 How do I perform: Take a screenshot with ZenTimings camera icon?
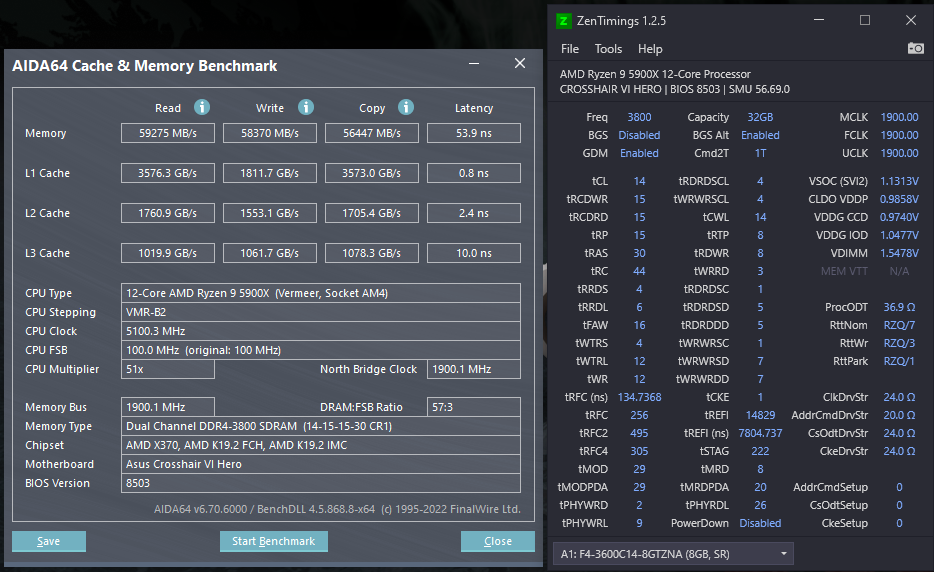point(916,48)
